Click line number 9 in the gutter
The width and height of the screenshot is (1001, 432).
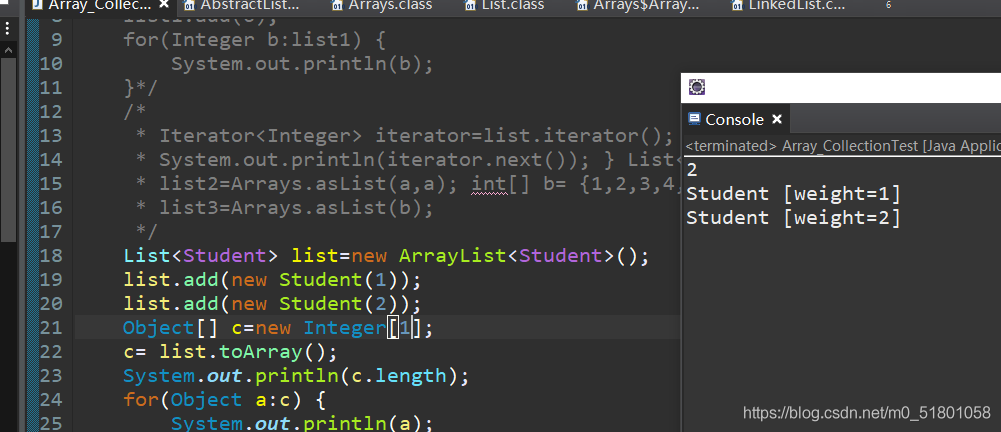[56, 40]
